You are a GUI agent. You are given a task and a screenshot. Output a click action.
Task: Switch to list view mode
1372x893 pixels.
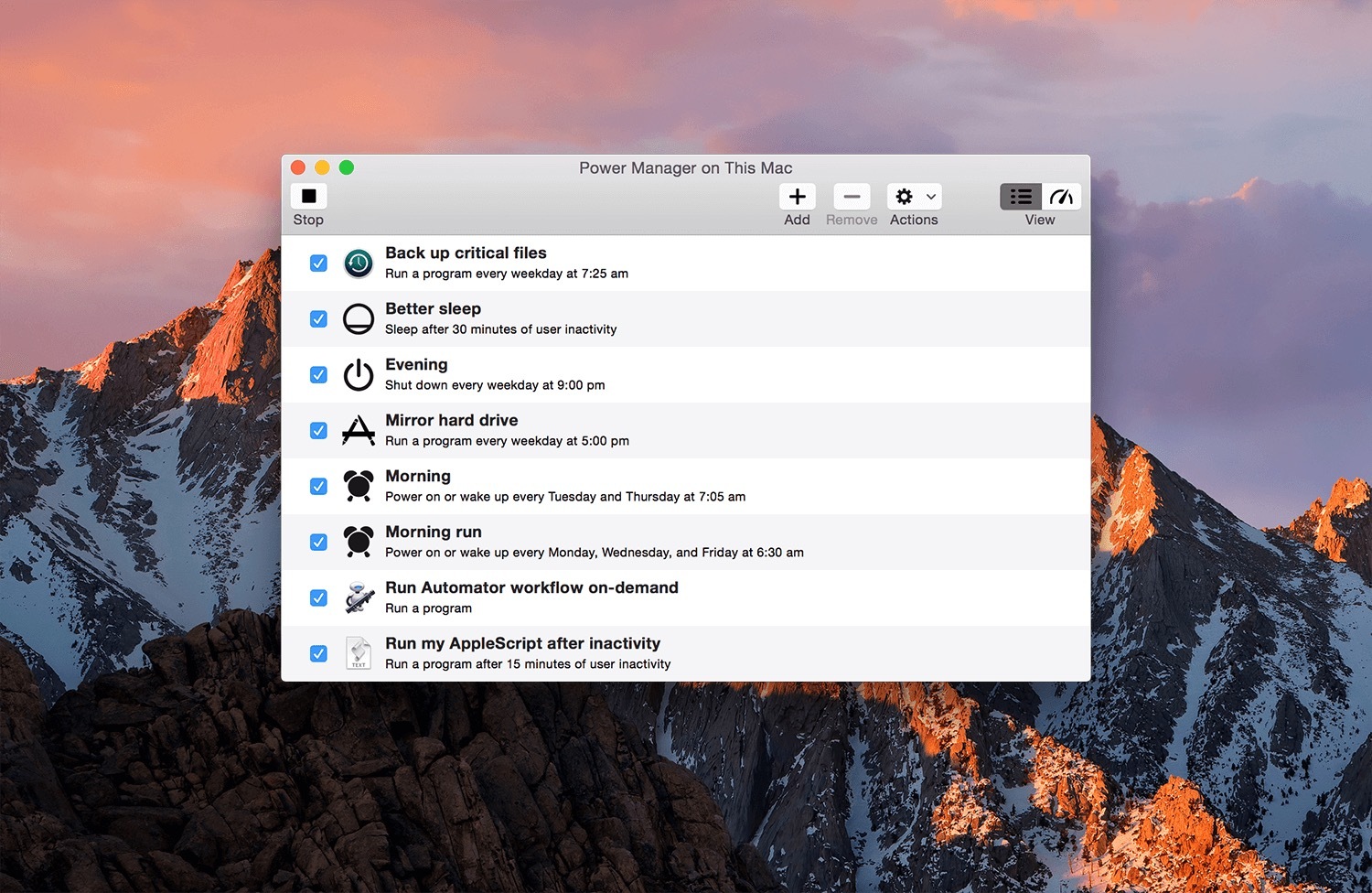(x=1021, y=197)
